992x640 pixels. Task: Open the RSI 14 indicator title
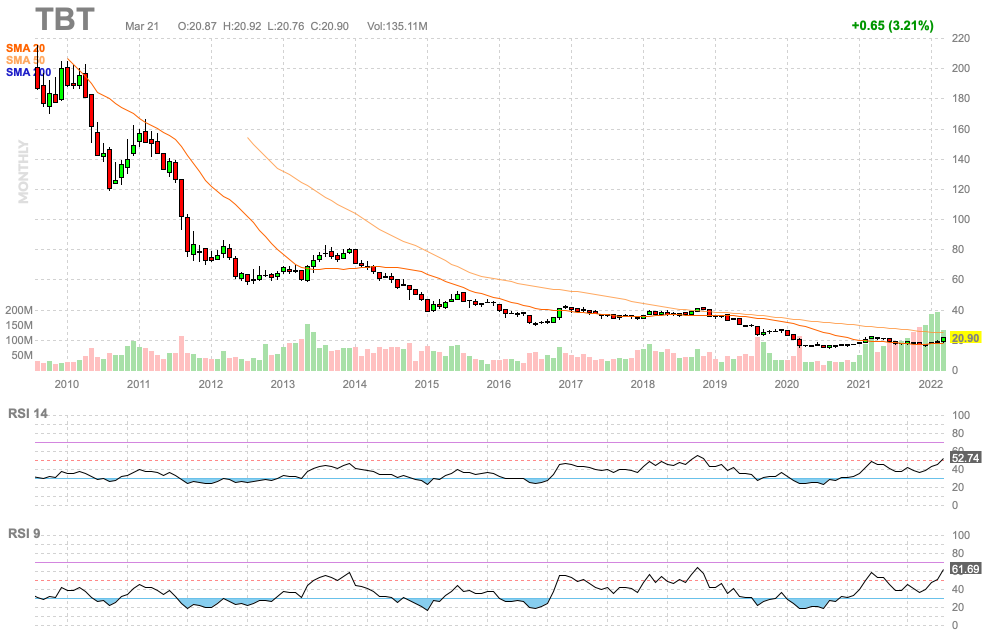(28, 413)
